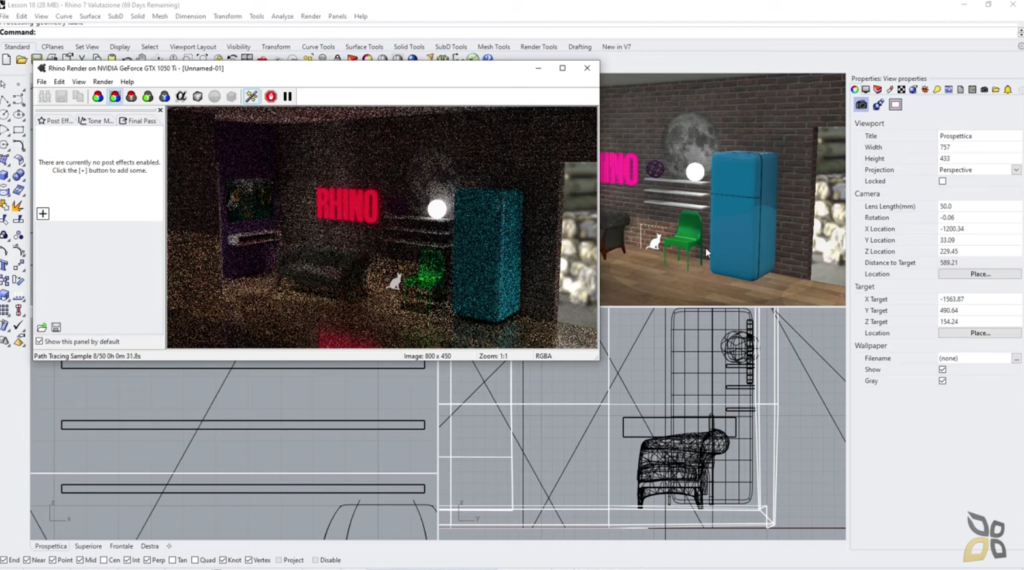
Task: Open the render window's Help menu
Action: [127, 82]
